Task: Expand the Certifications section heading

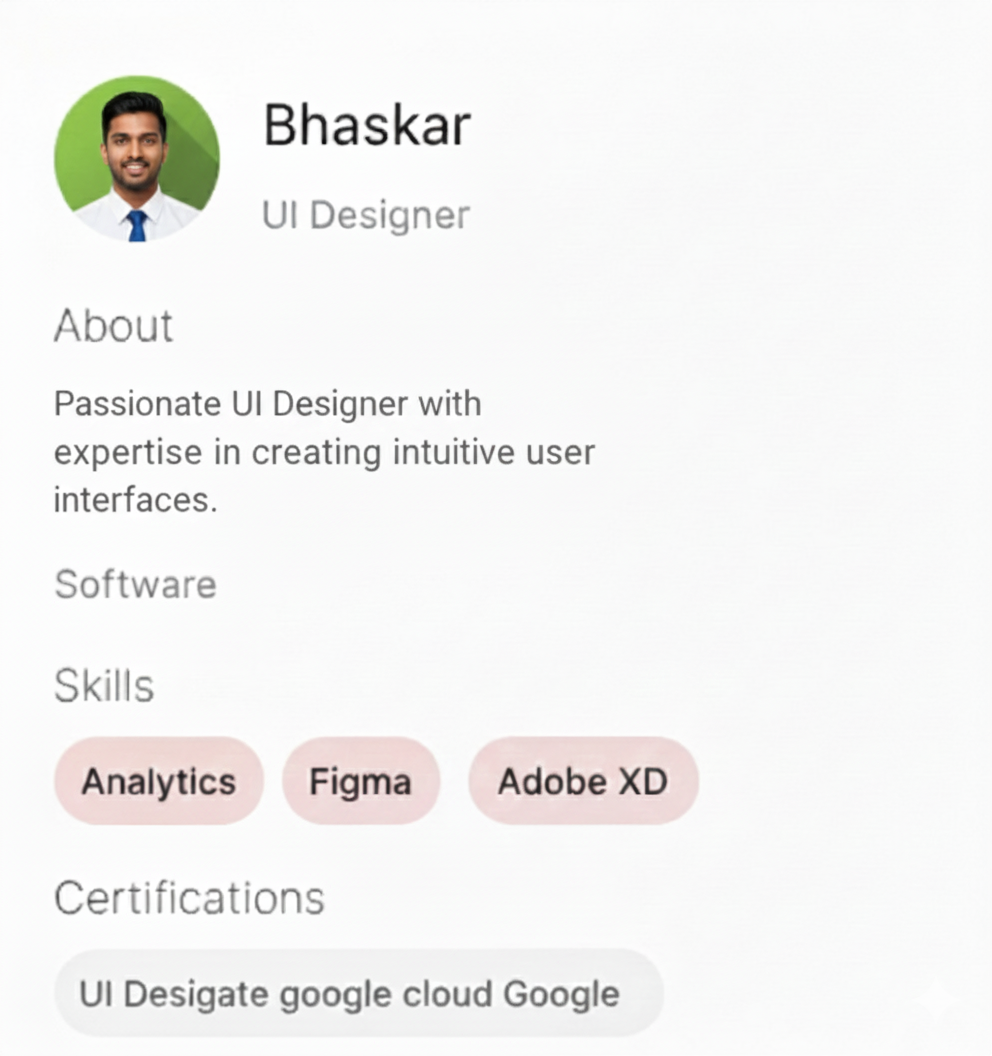Action: 189,898
